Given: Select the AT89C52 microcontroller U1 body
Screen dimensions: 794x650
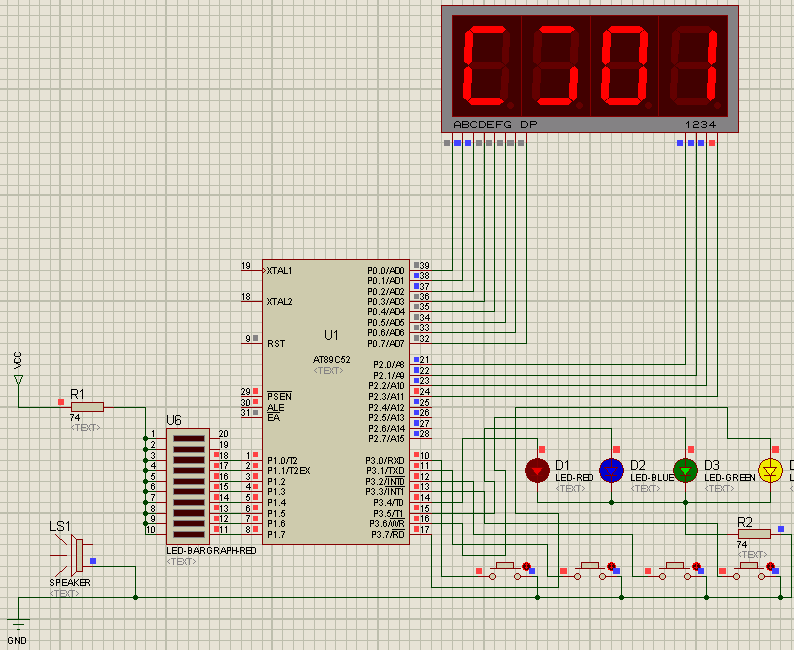Looking at the screenshot, I should point(336,402).
